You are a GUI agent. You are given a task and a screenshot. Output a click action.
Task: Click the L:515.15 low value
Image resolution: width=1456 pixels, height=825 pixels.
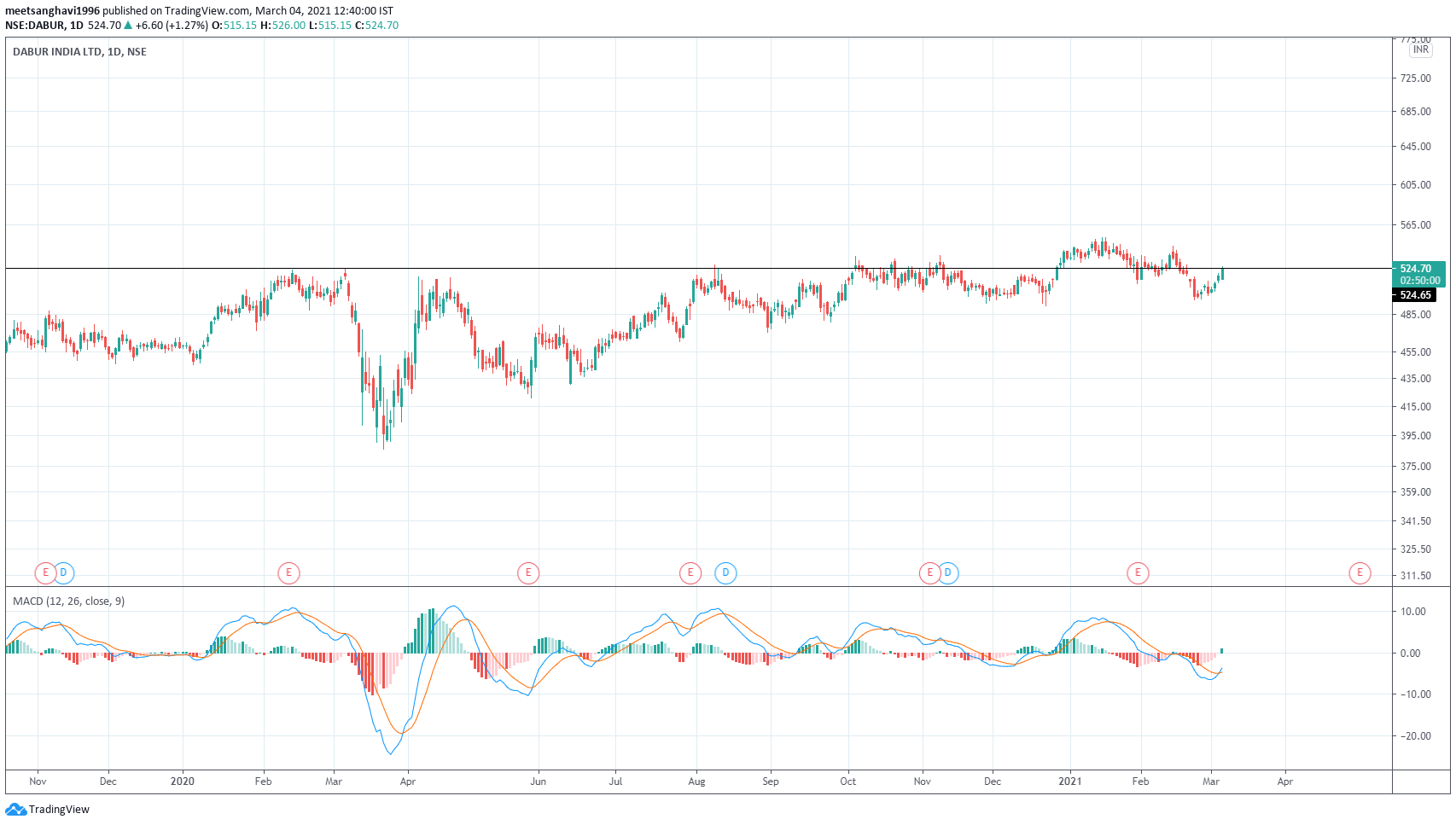tap(330, 26)
